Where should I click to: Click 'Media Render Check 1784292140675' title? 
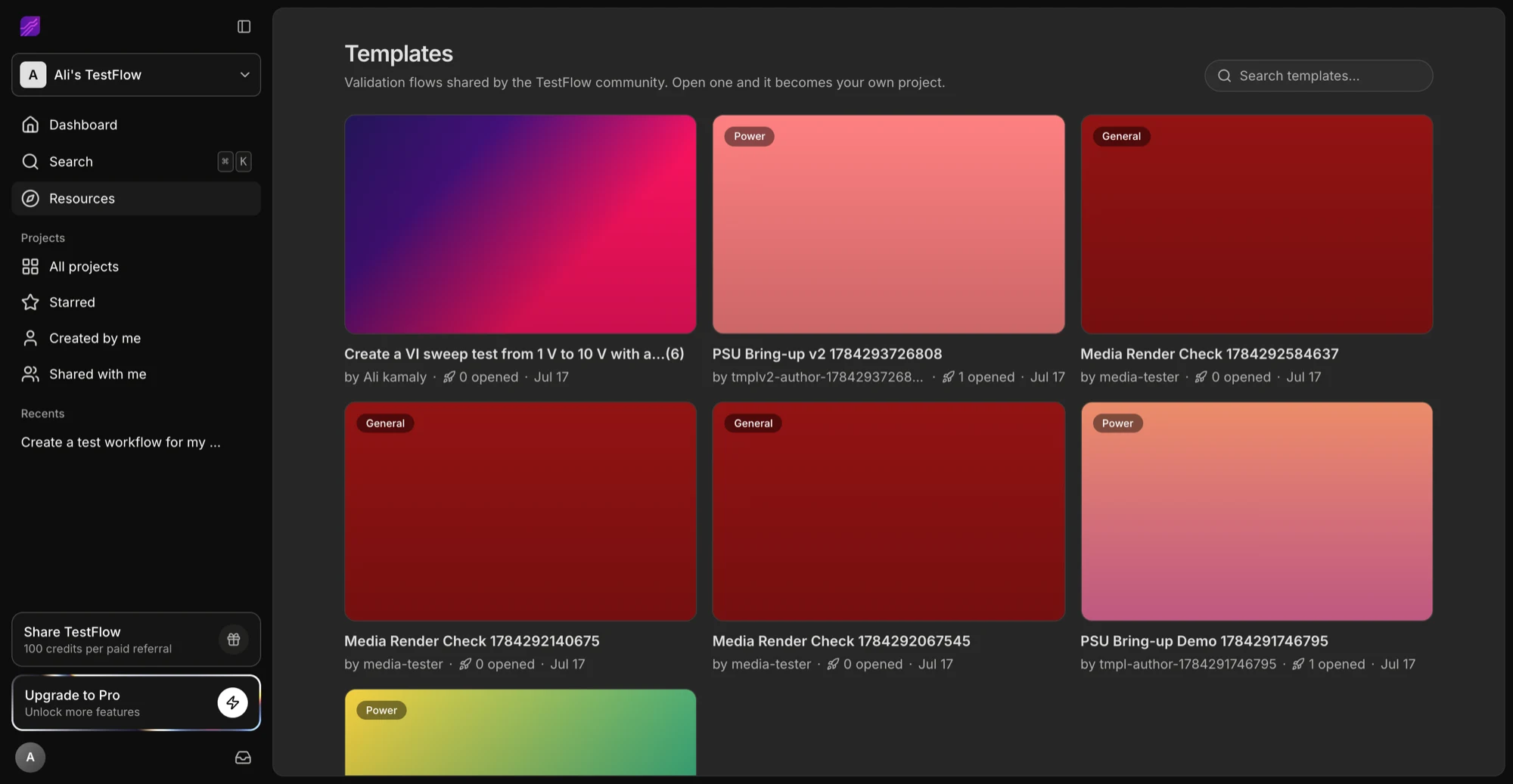click(472, 641)
